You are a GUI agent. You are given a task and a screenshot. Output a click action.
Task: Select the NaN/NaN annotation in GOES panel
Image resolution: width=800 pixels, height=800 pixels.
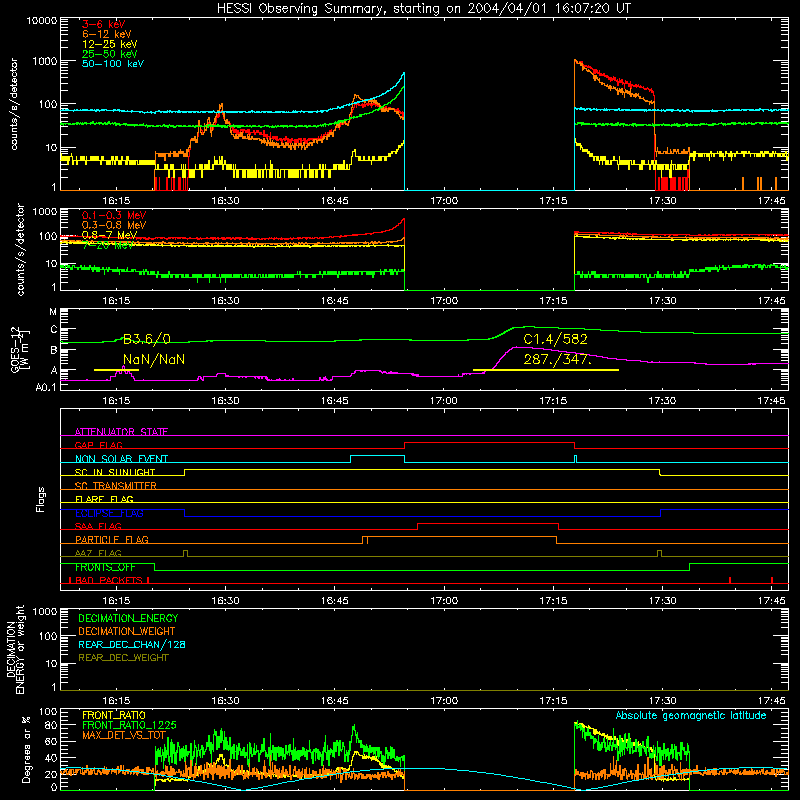coord(154,360)
